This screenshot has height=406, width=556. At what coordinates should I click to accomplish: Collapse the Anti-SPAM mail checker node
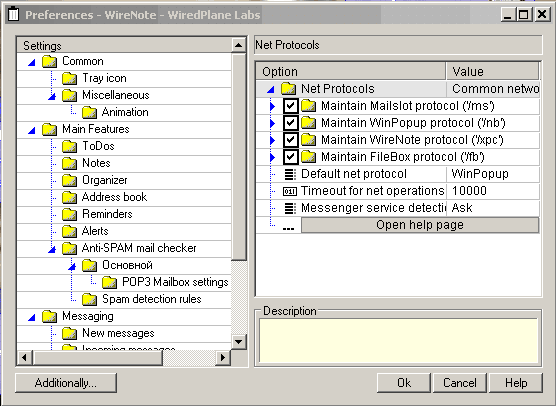click(52, 249)
